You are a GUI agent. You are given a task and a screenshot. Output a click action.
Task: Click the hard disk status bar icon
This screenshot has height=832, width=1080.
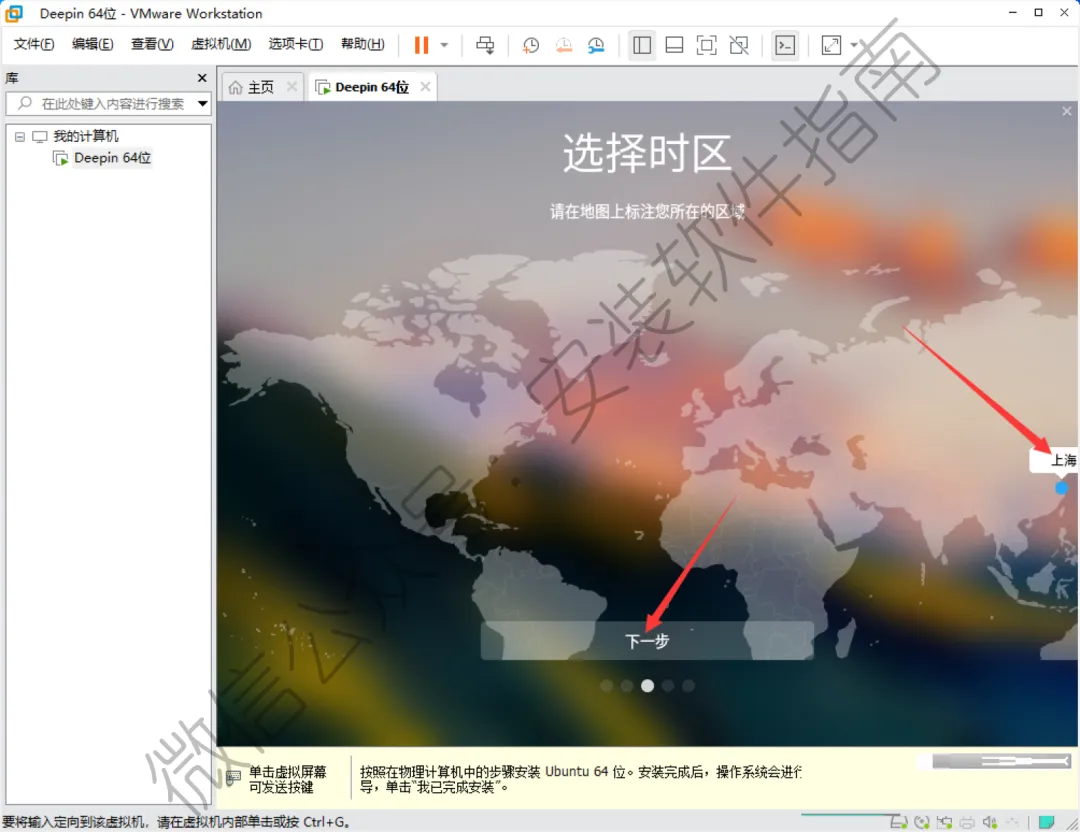click(899, 822)
